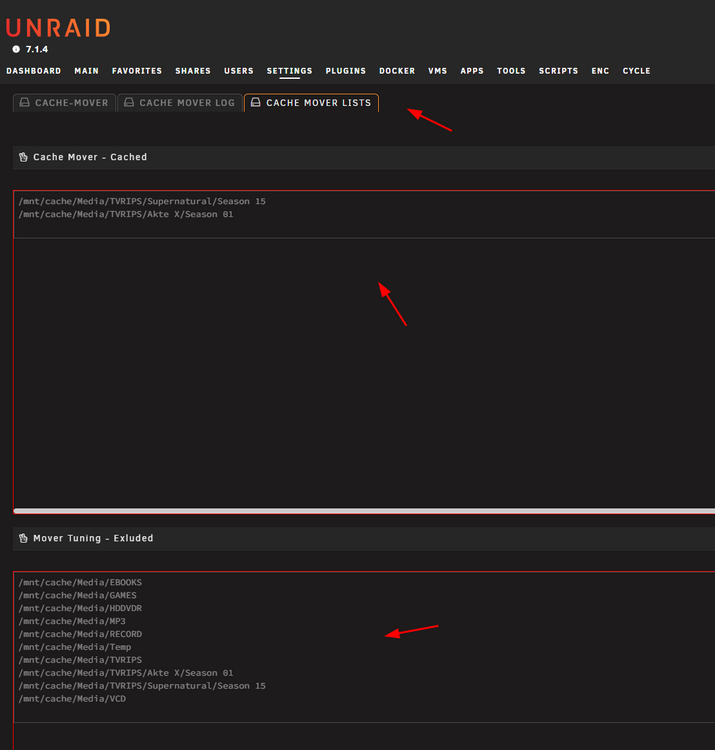Image resolution: width=715 pixels, height=750 pixels.
Task: Select the Cache Mover Lists tab
Action: (311, 103)
